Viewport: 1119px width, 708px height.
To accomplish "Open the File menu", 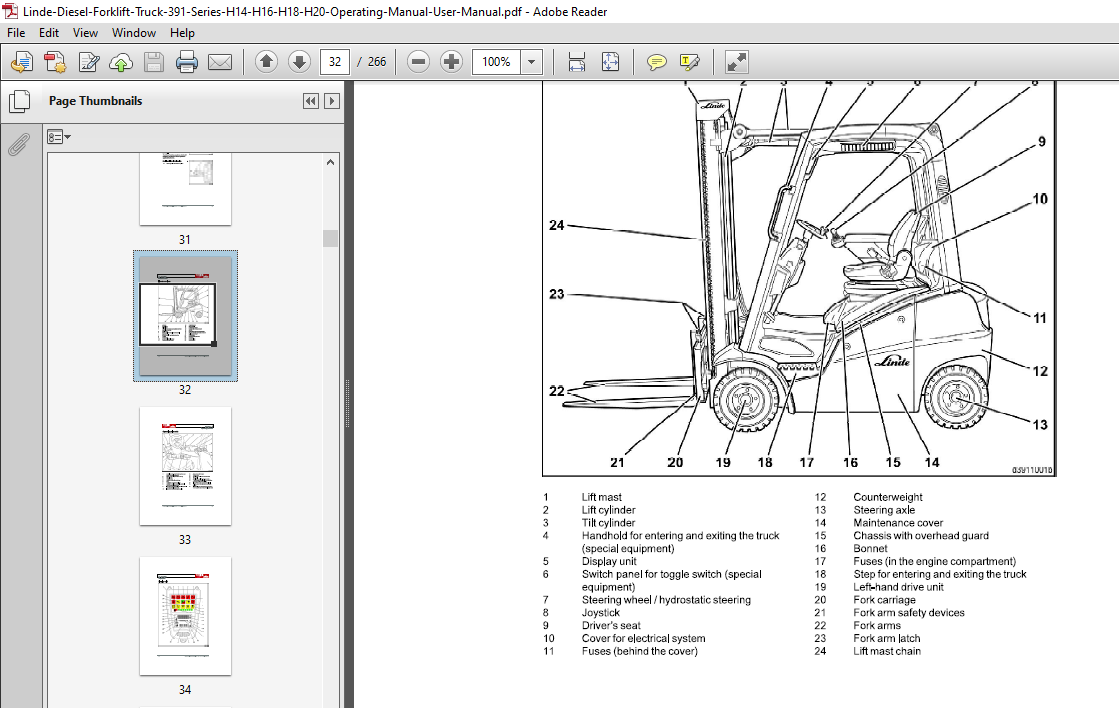I will [16, 33].
